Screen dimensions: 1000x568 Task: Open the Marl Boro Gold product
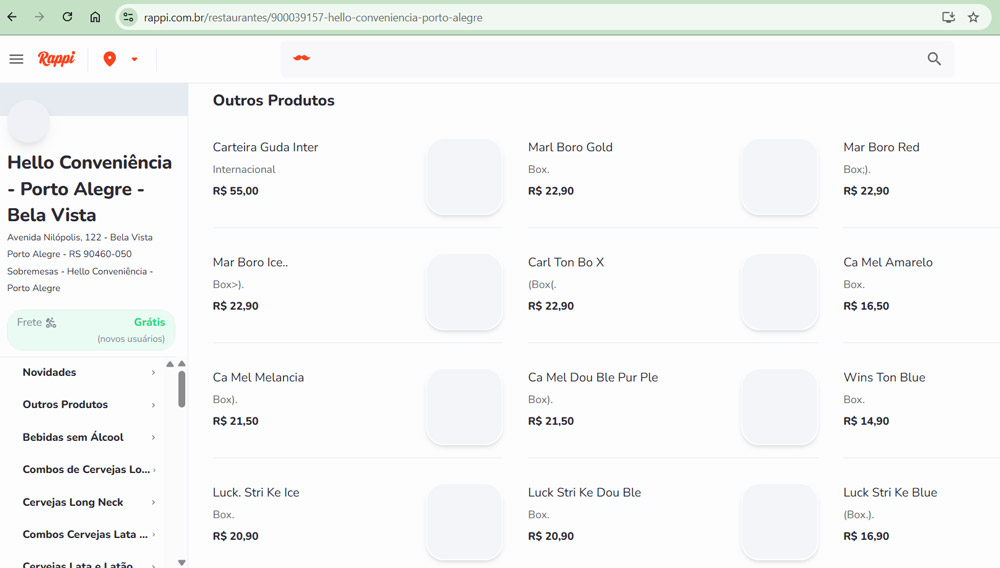pyautogui.click(x=570, y=147)
